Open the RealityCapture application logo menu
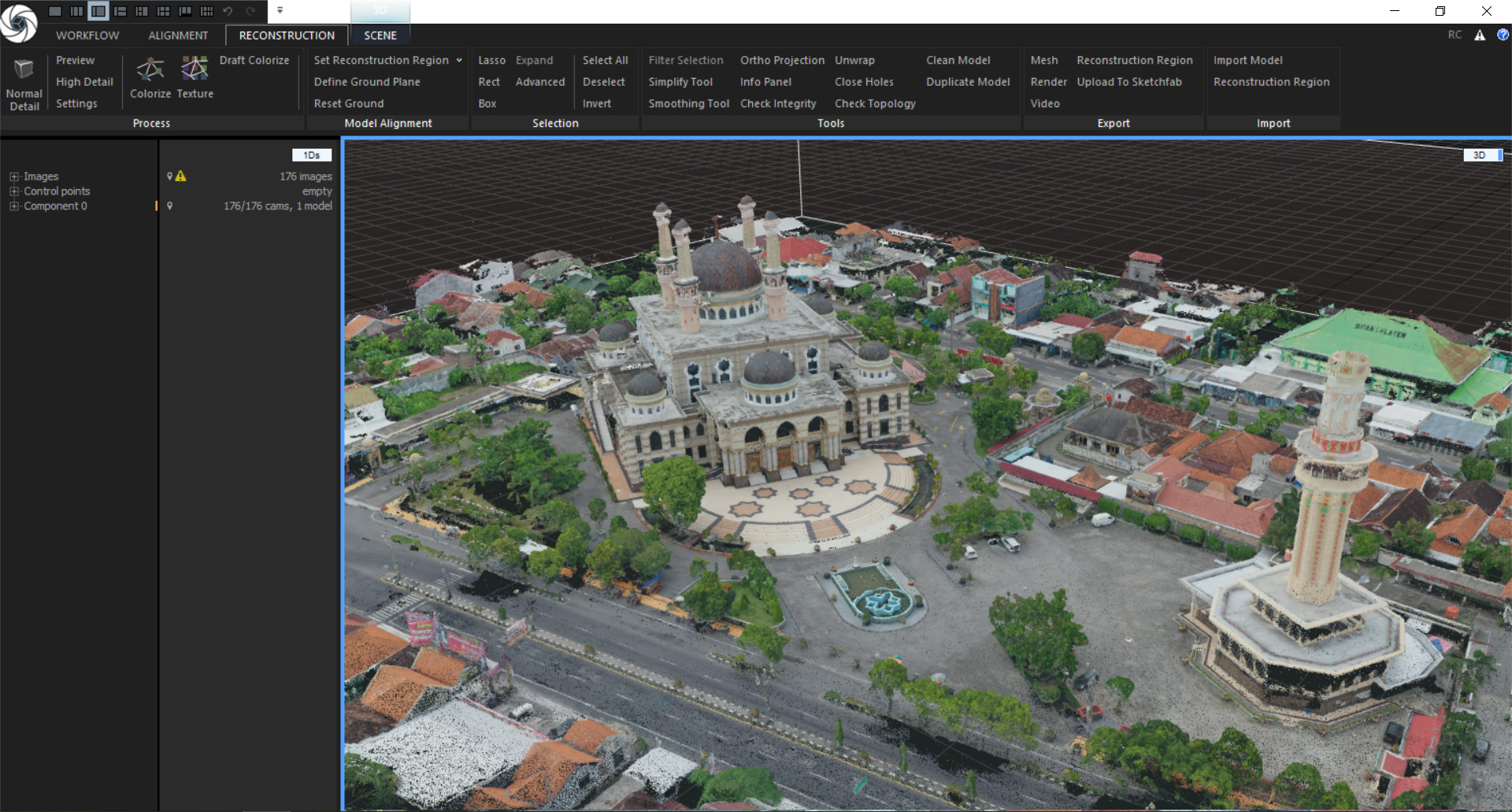Viewport: 1512px width, 812px height. pyautogui.click(x=19, y=22)
